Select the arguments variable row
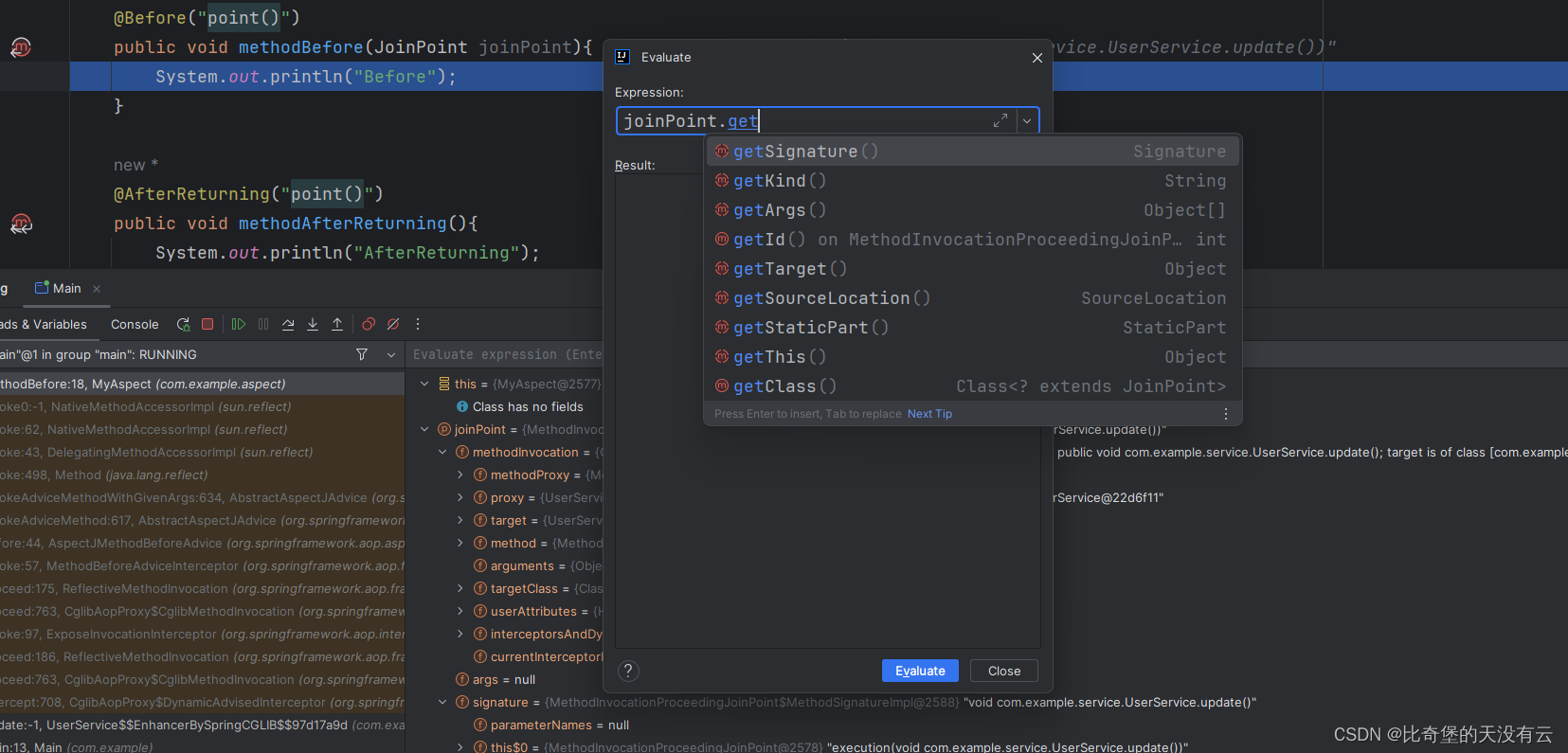This screenshot has height=753, width=1568. [x=536, y=565]
